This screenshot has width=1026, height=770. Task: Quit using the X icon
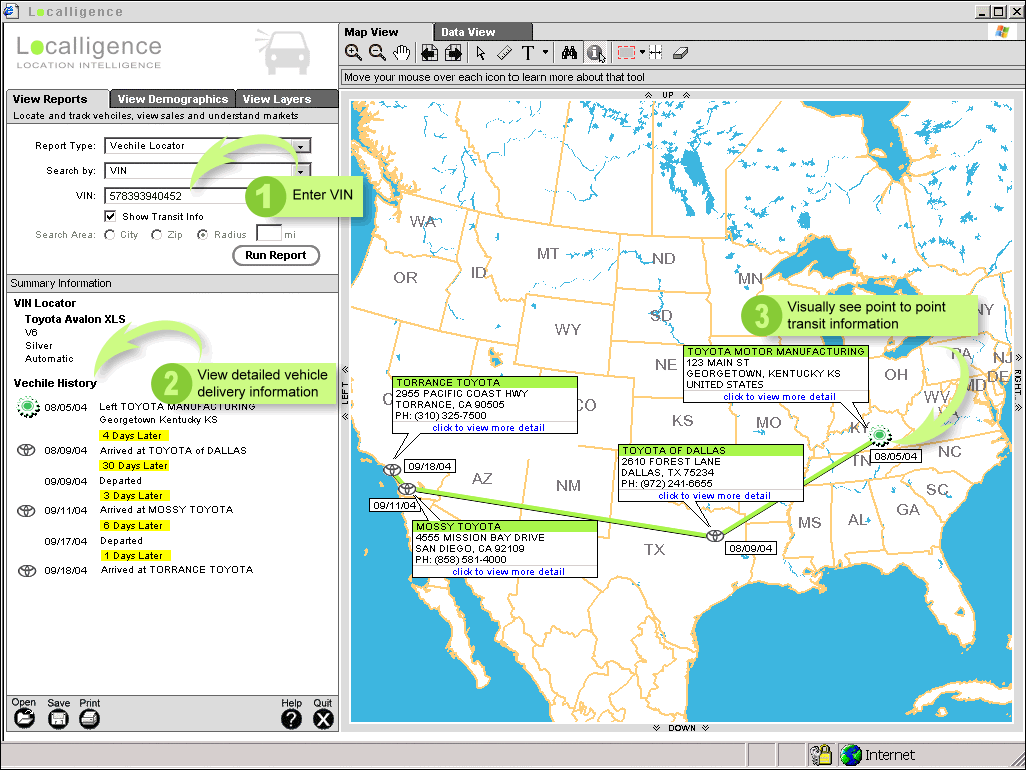(x=323, y=719)
